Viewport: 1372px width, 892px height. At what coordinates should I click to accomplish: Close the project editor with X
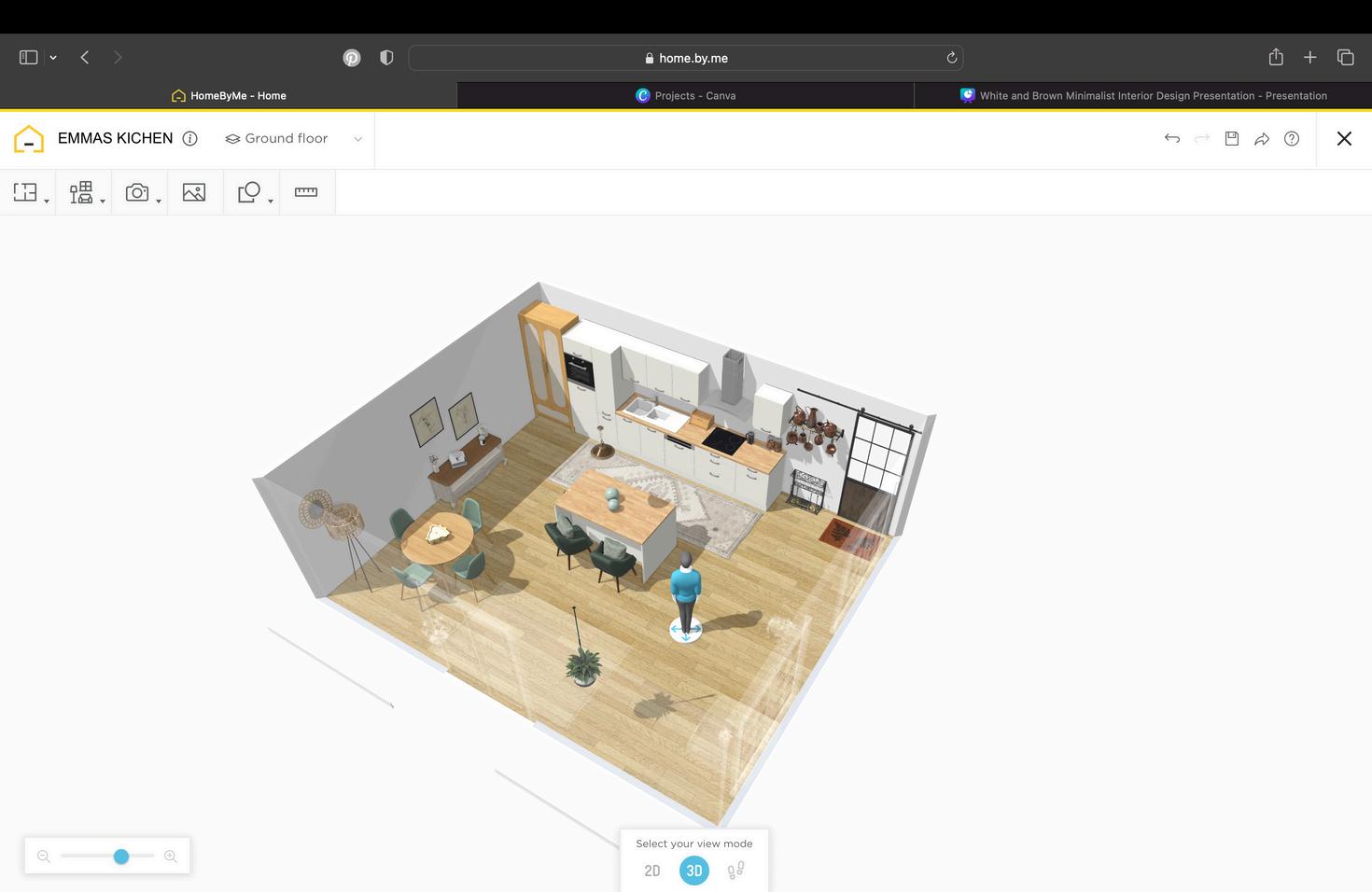click(1344, 139)
